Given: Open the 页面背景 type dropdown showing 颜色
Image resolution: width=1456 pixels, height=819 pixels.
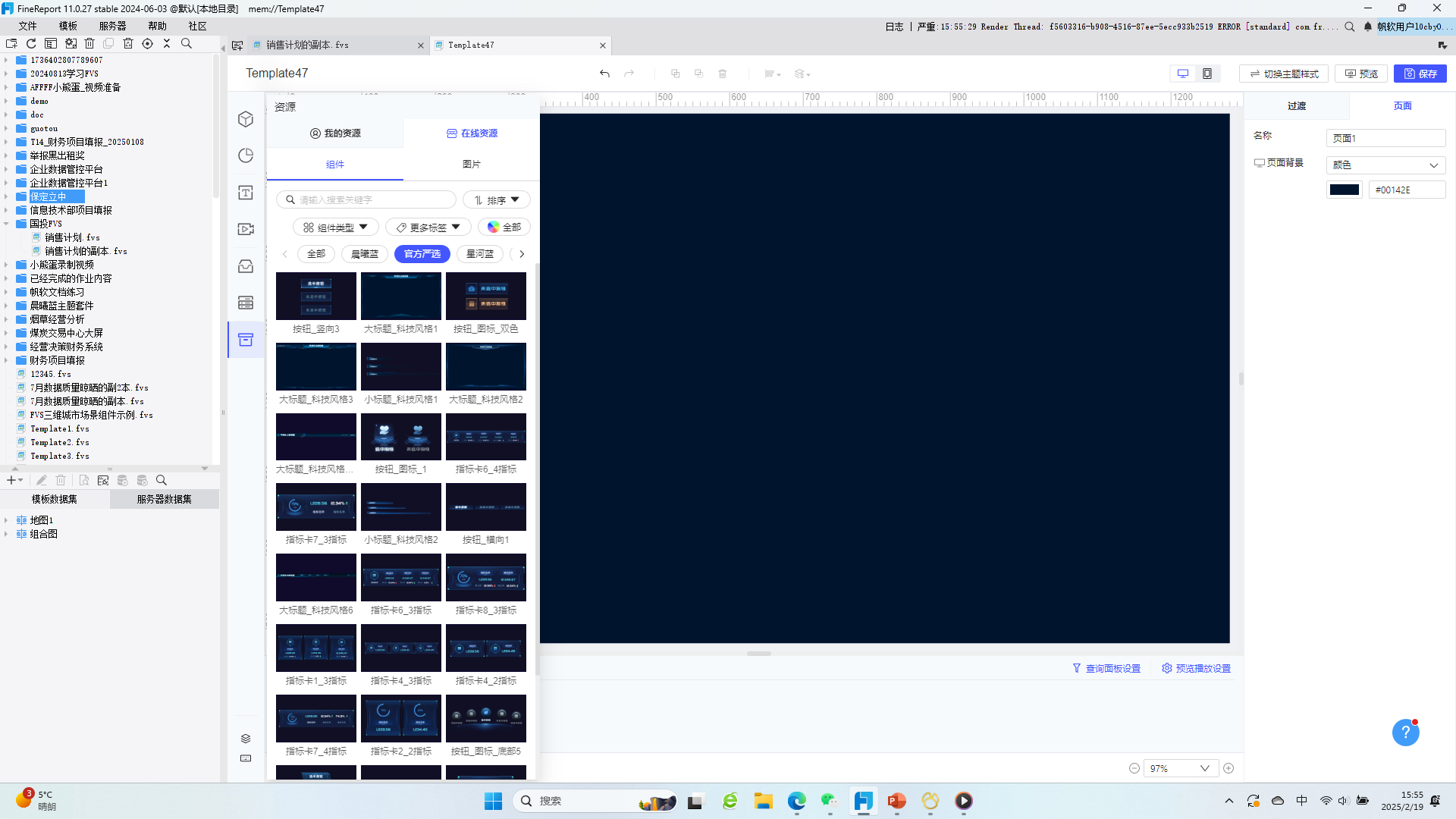Looking at the screenshot, I should (1385, 165).
